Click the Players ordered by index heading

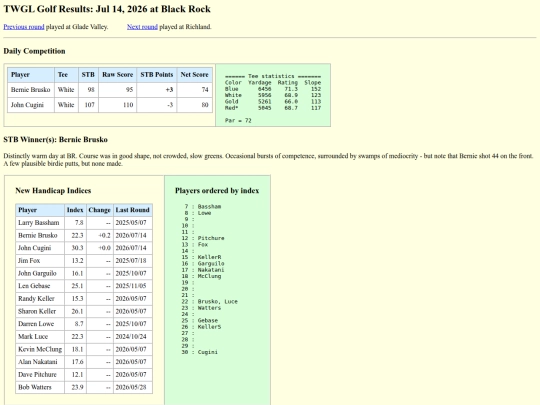(x=217, y=190)
